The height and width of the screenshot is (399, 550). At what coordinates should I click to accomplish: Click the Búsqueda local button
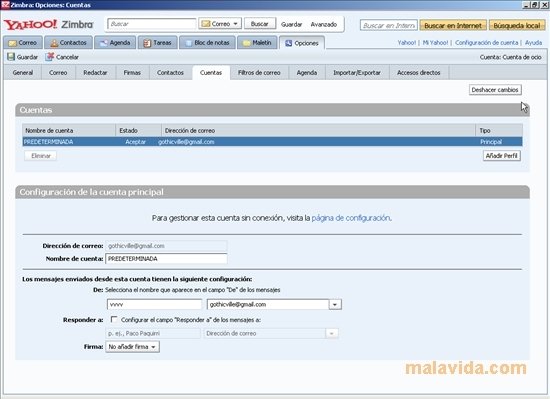point(517,25)
